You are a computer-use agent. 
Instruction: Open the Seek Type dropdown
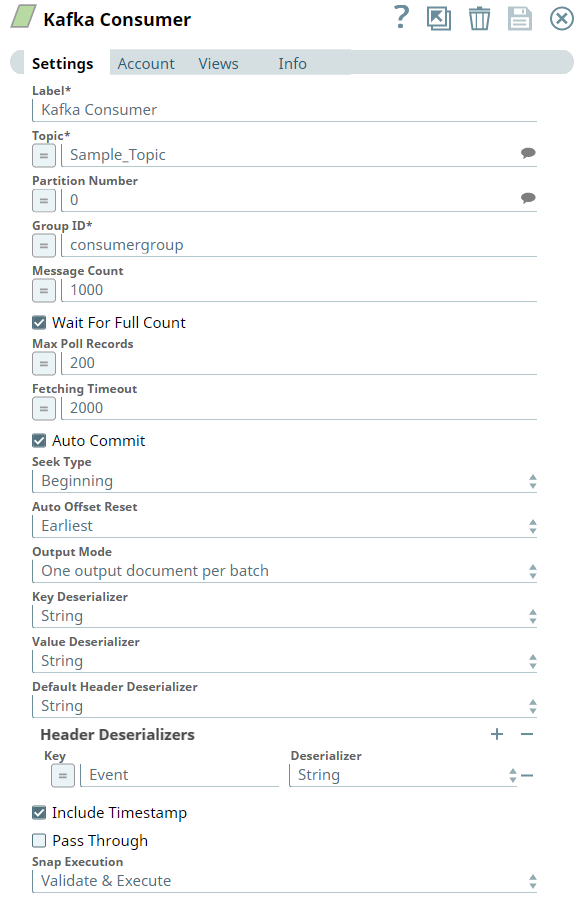tap(534, 481)
